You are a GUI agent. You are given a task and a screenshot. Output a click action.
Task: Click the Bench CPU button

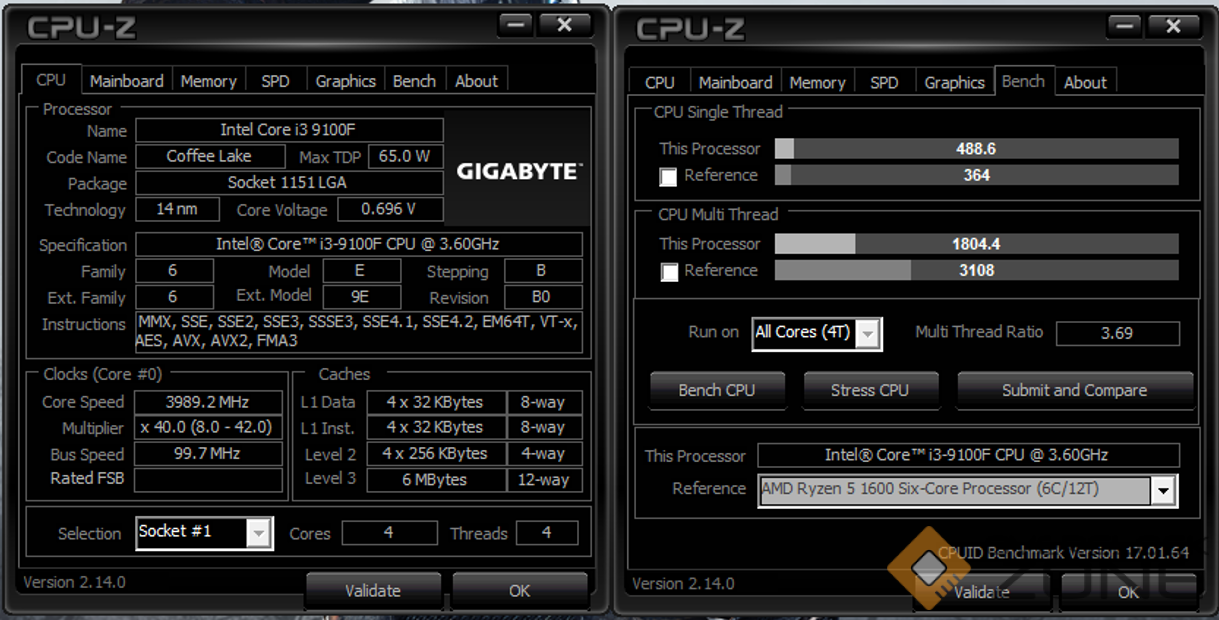(x=717, y=390)
